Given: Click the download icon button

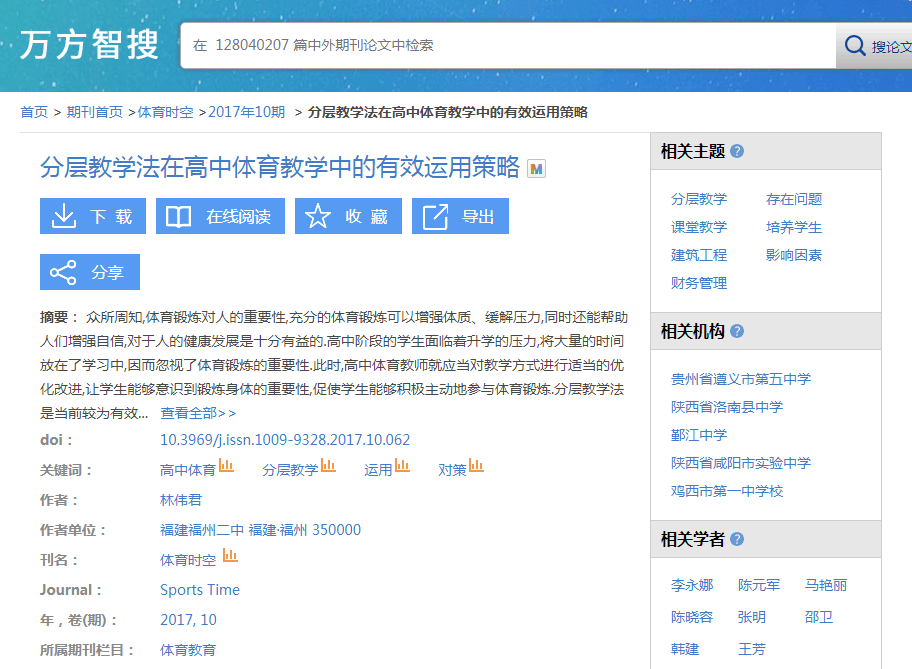Looking at the screenshot, I should coord(92,216).
